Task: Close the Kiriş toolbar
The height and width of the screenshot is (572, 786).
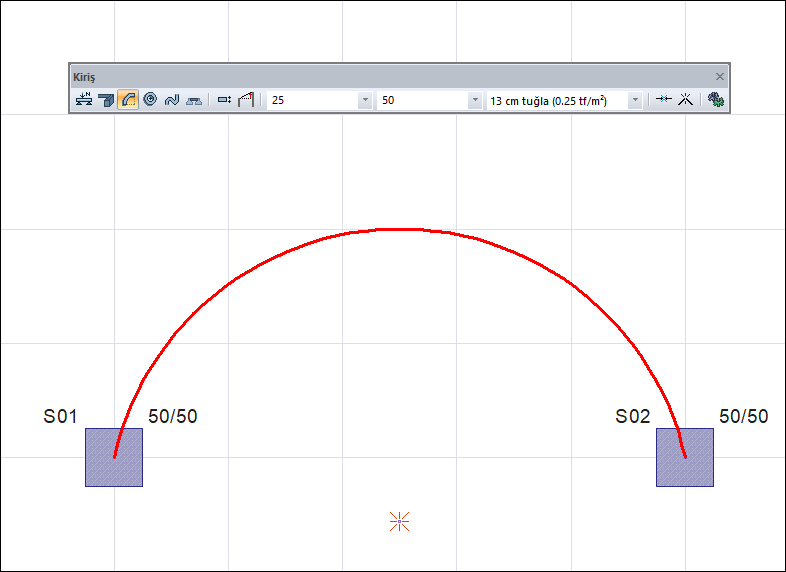Action: [719, 76]
